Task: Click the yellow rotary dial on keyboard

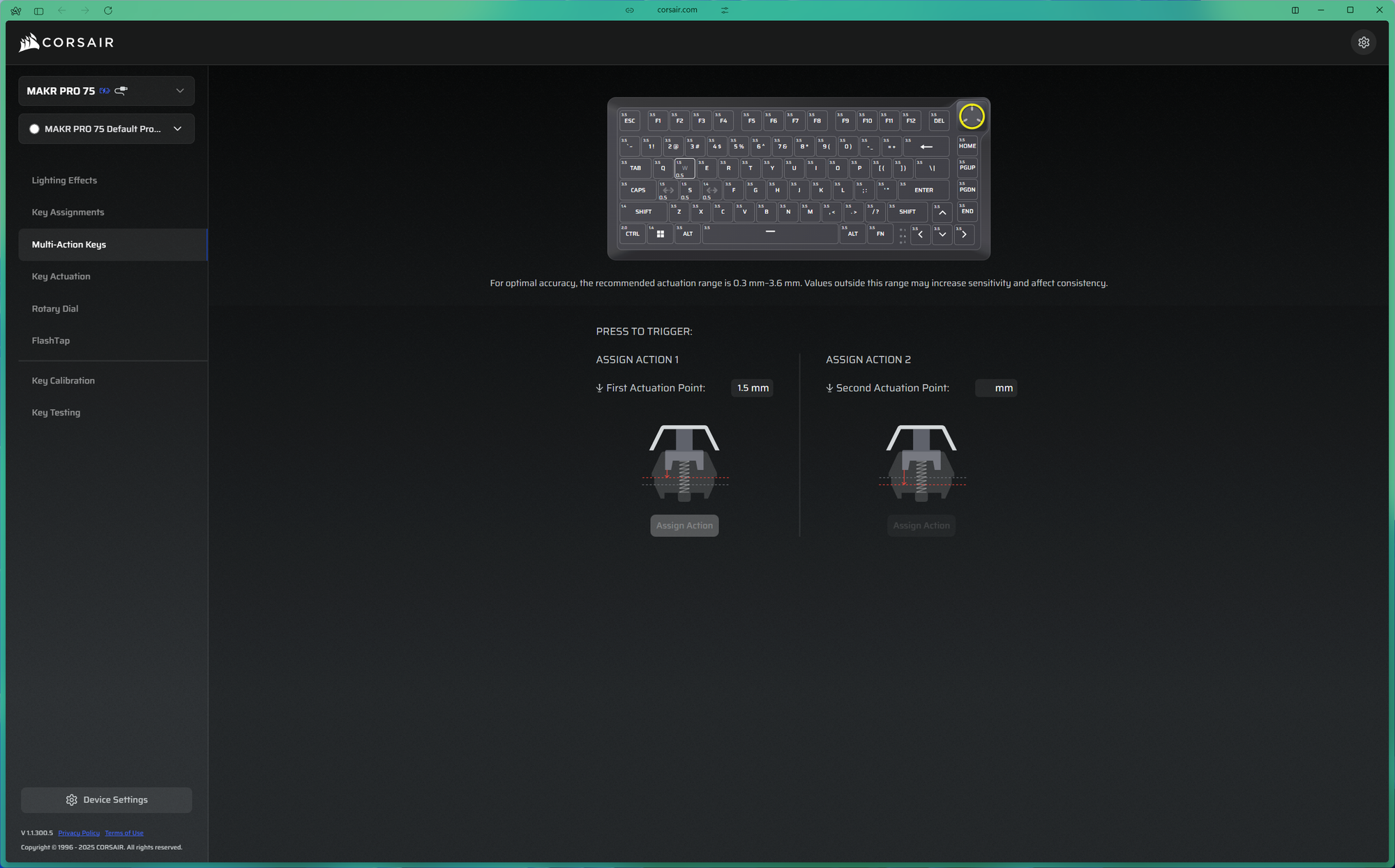Action: click(971, 116)
